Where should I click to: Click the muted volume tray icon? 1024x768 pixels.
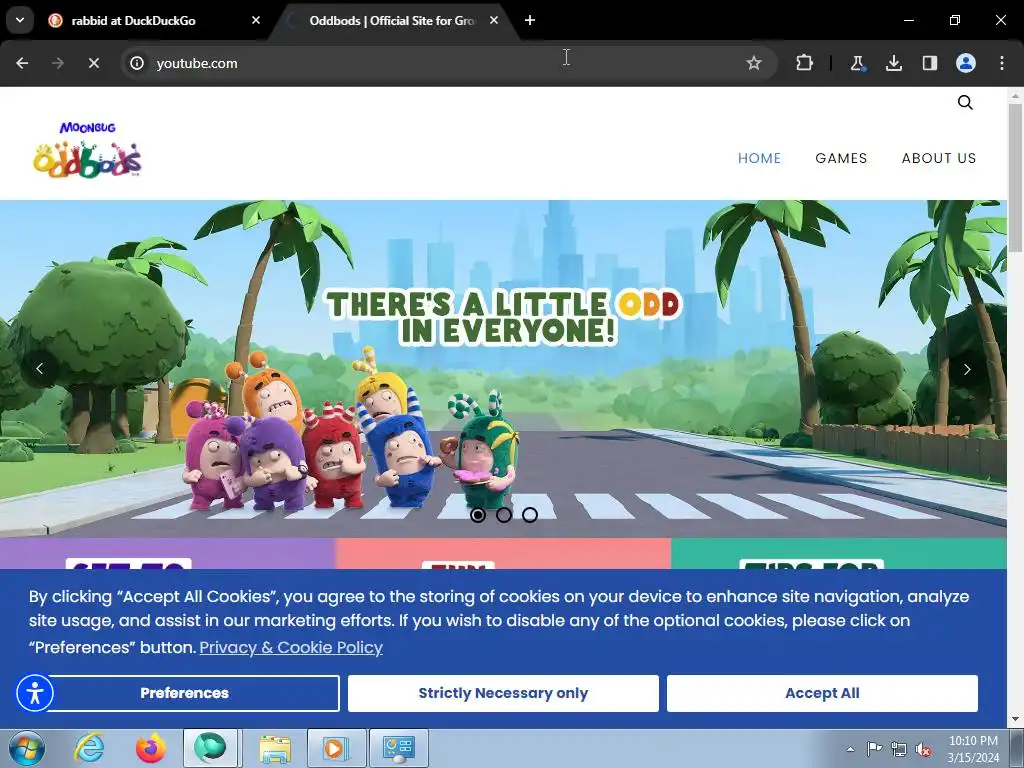[923, 749]
